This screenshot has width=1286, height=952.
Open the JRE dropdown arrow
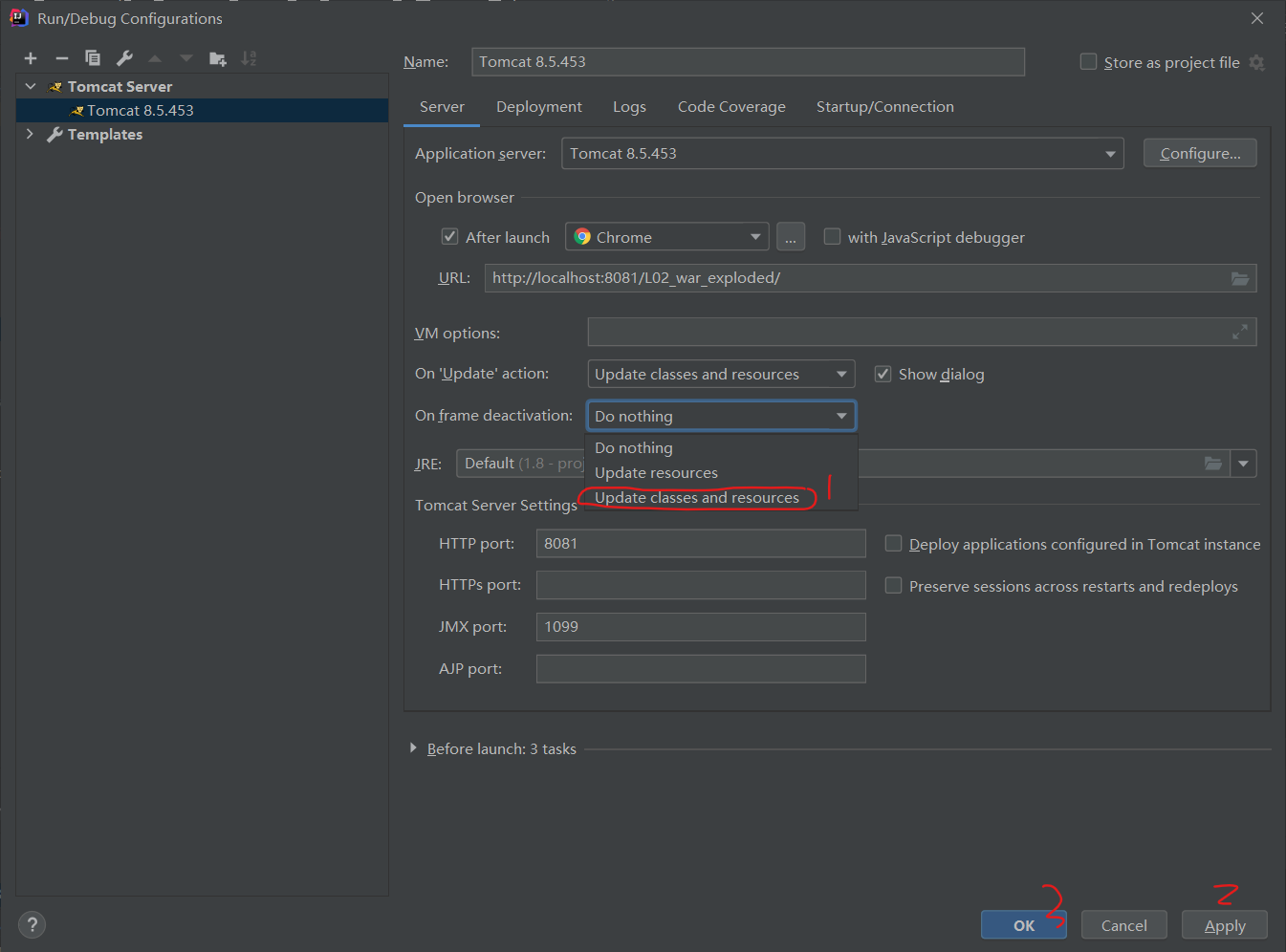pos(1243,464)
